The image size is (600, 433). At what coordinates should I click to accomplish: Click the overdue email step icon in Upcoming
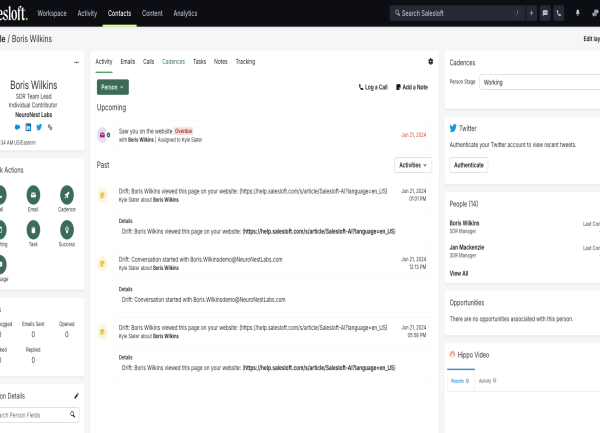tap(102, 135)
